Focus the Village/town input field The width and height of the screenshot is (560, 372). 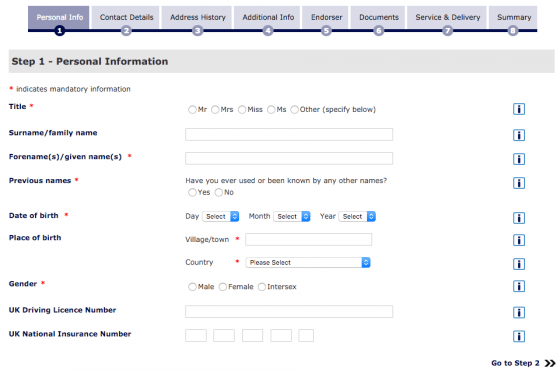tap(309, 239)
